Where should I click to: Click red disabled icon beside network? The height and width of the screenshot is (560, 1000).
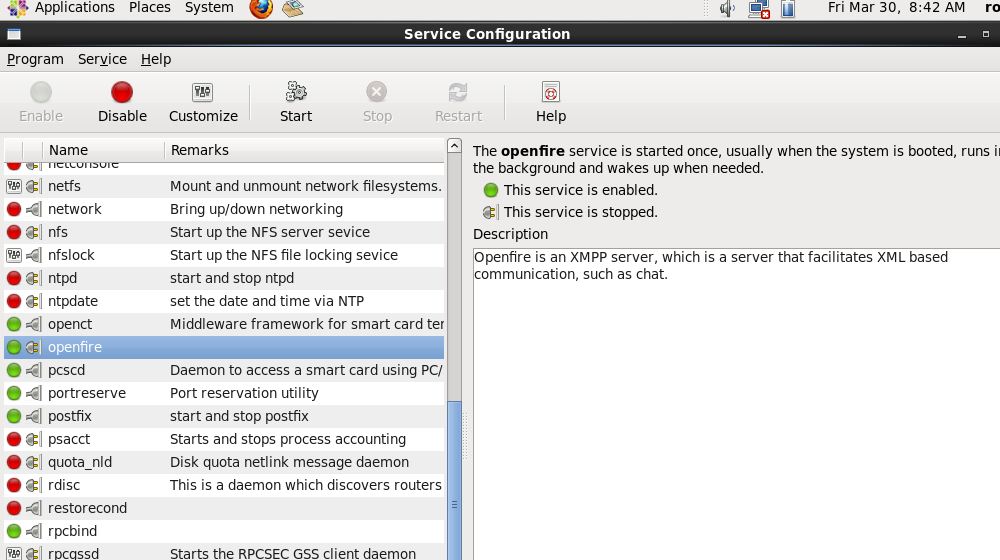coord(13,209)
